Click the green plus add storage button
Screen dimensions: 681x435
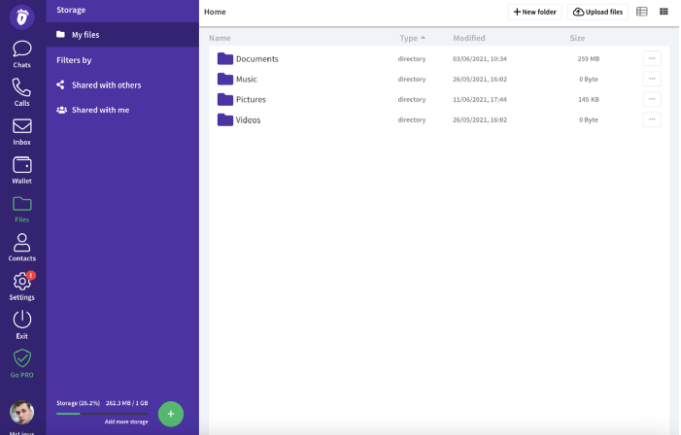coord(171,414)
